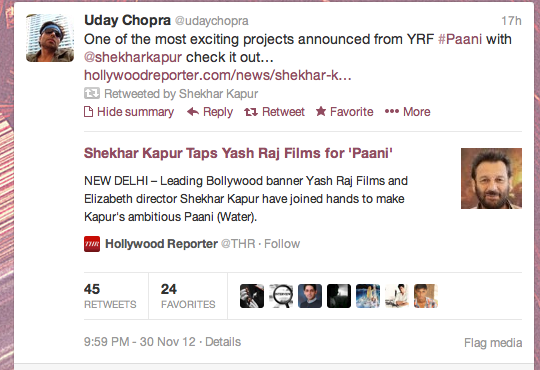540x370 pixels.
Task: Open the 'Shekhar Kapur Taps Yash Raj Films' headline
Action: pyautogui.click(x=238, y=153)
